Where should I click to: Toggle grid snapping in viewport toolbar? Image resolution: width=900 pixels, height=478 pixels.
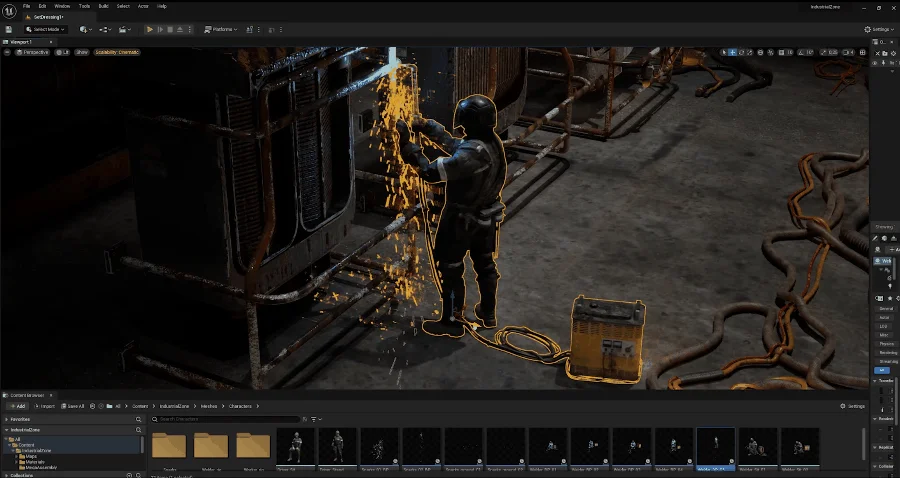point(781,52)
